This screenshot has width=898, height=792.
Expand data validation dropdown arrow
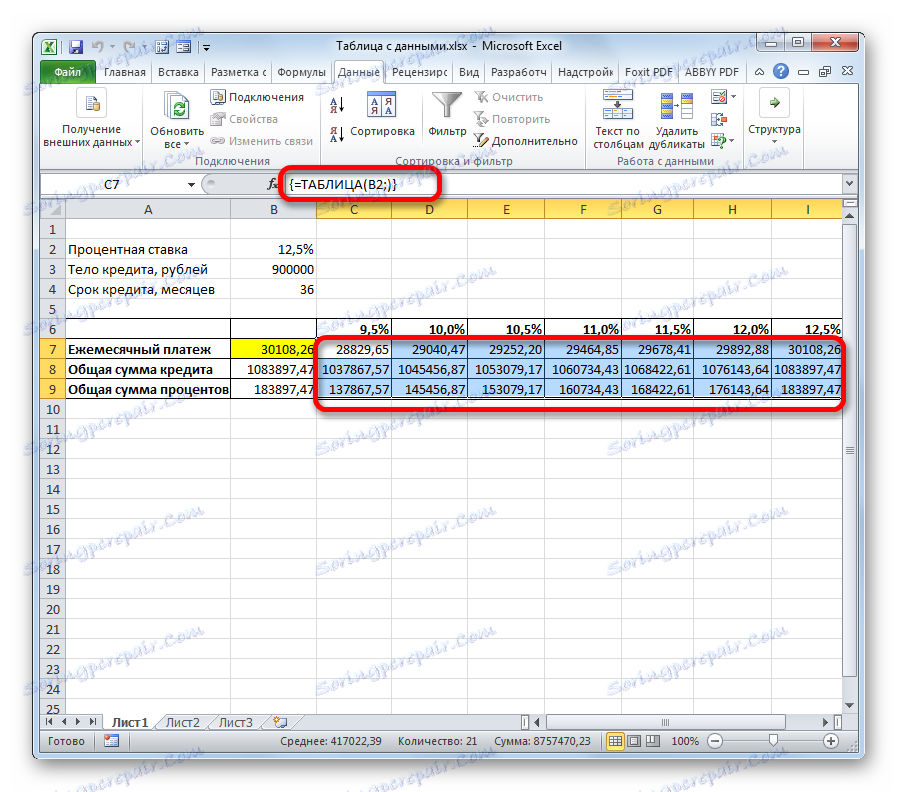tap(733, 97)
